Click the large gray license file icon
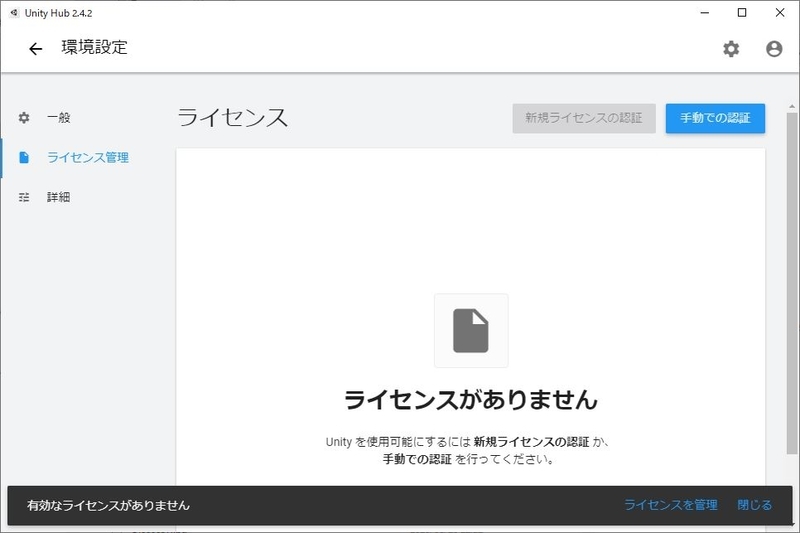The image size is (800, 533). [x=470, y=331]
